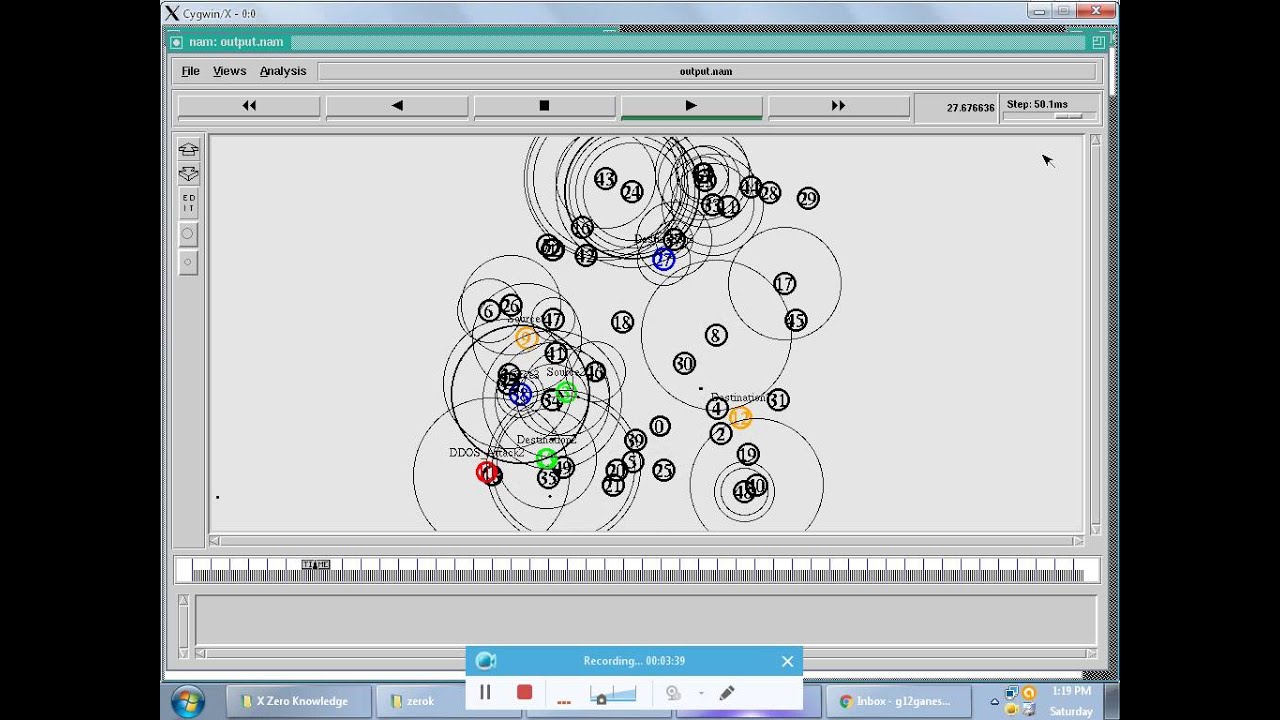Viewport: 1280px width, 720px height.
Task: Click the red DDOS Attack node
Action: [x=487, y=472]
